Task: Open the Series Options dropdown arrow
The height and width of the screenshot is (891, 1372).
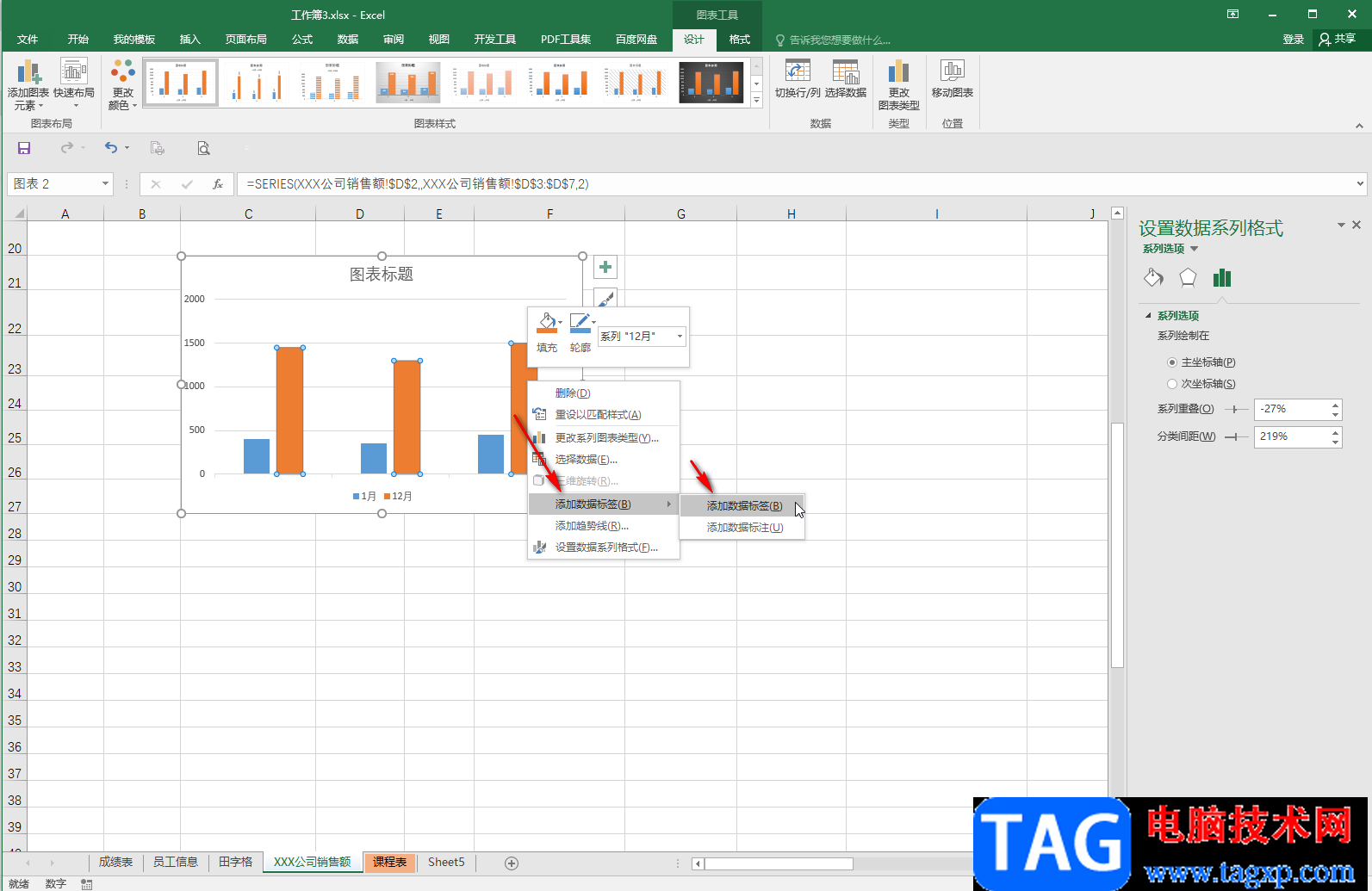Action: click(1194, 249)
